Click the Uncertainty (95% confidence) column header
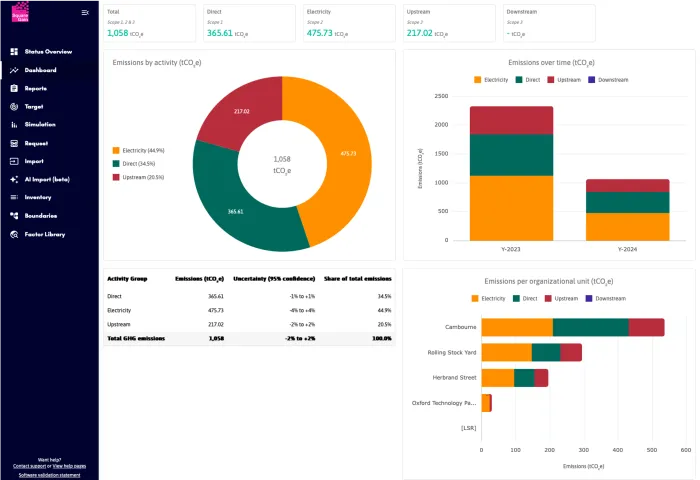 274,279
